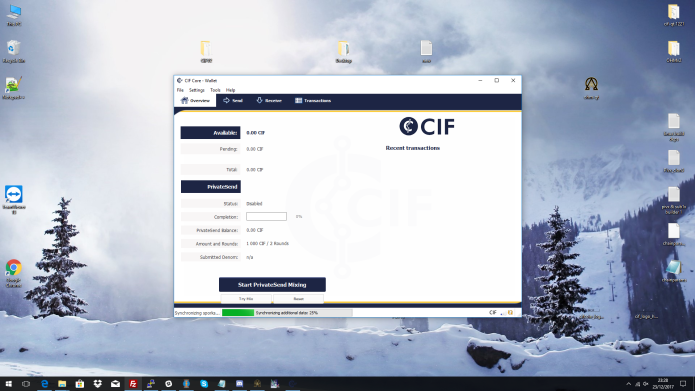Open FileZilla from the taskbar
This screenshot has width=695, height=391.
coord(133,384)
